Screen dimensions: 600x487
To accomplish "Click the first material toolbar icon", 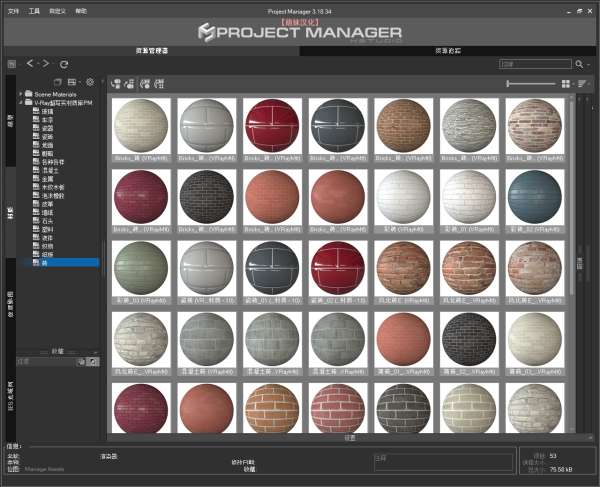I will click(x=116, y=83).
